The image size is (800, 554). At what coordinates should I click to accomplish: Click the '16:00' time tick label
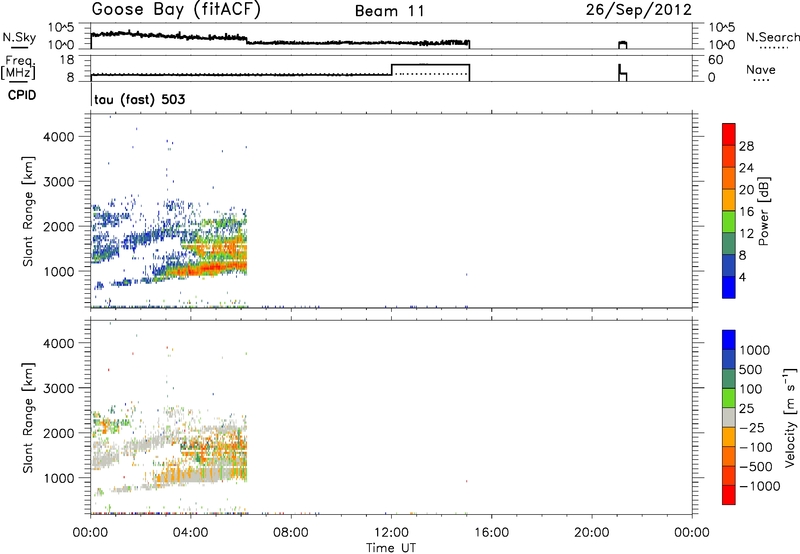(491, 533)
